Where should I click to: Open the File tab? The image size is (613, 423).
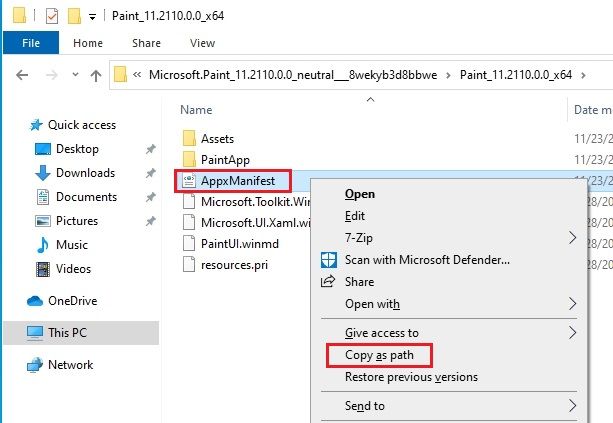click(31, 43)
